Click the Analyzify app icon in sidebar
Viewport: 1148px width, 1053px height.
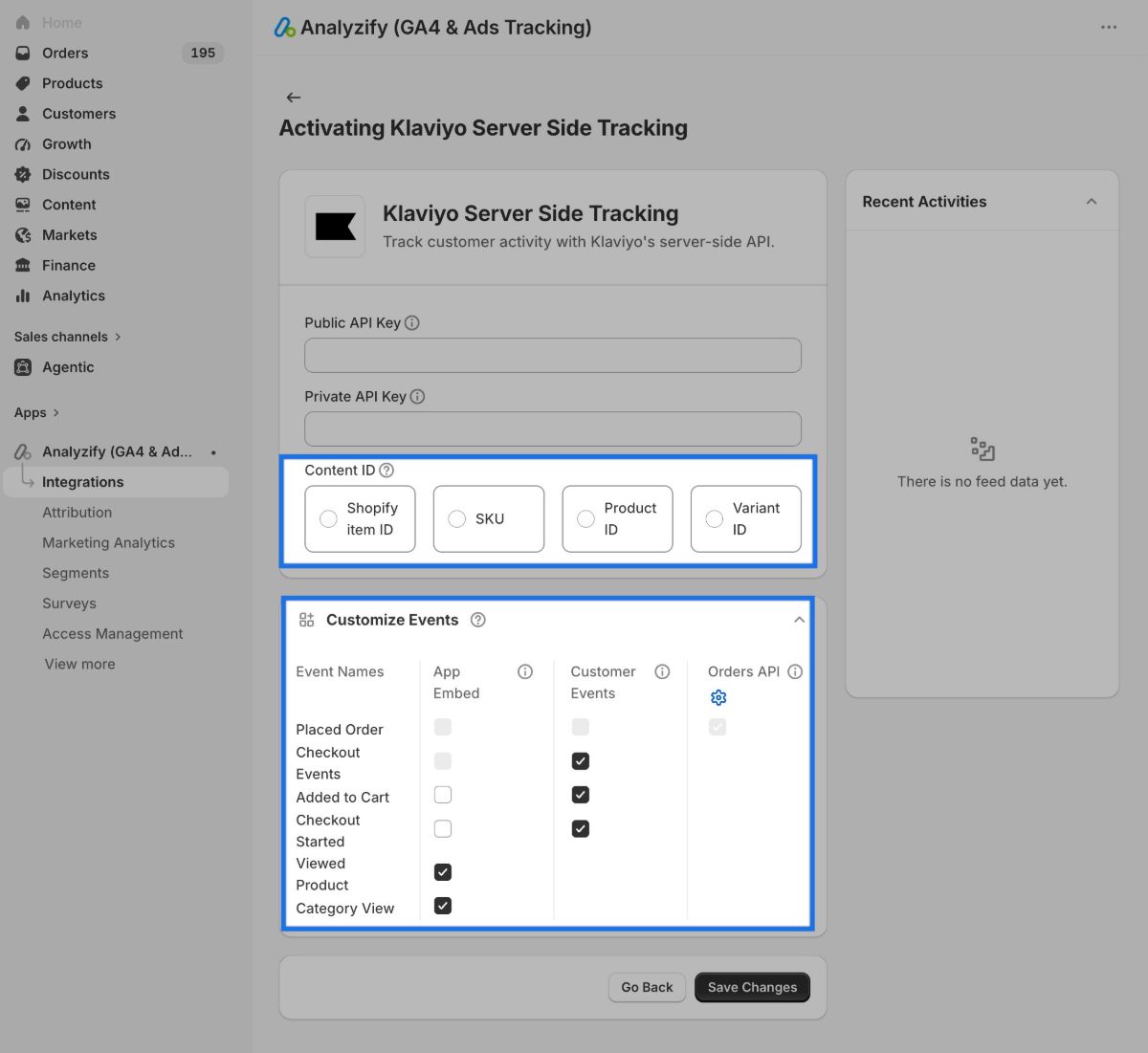coord(23,451)
